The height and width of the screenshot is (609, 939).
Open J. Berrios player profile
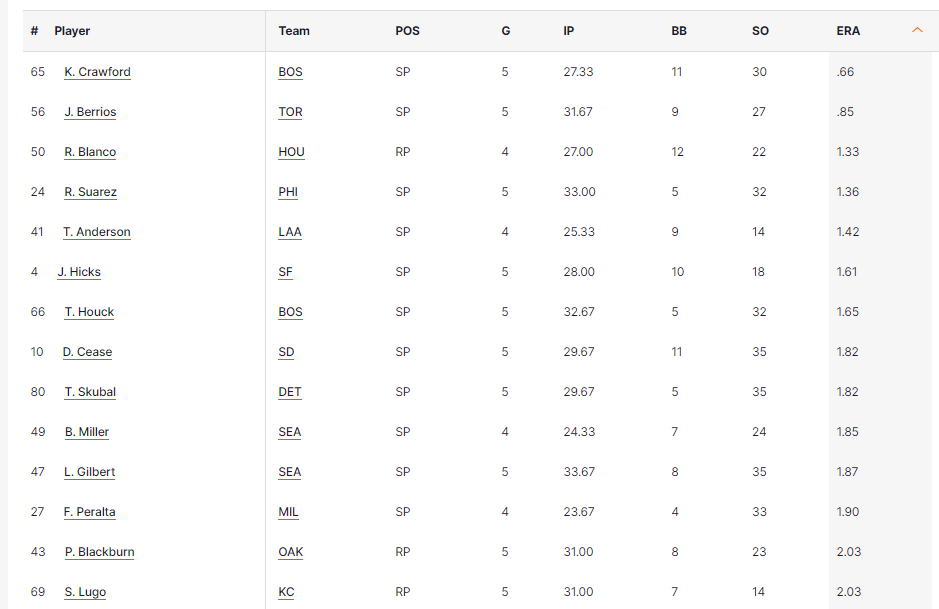point(90,112)
